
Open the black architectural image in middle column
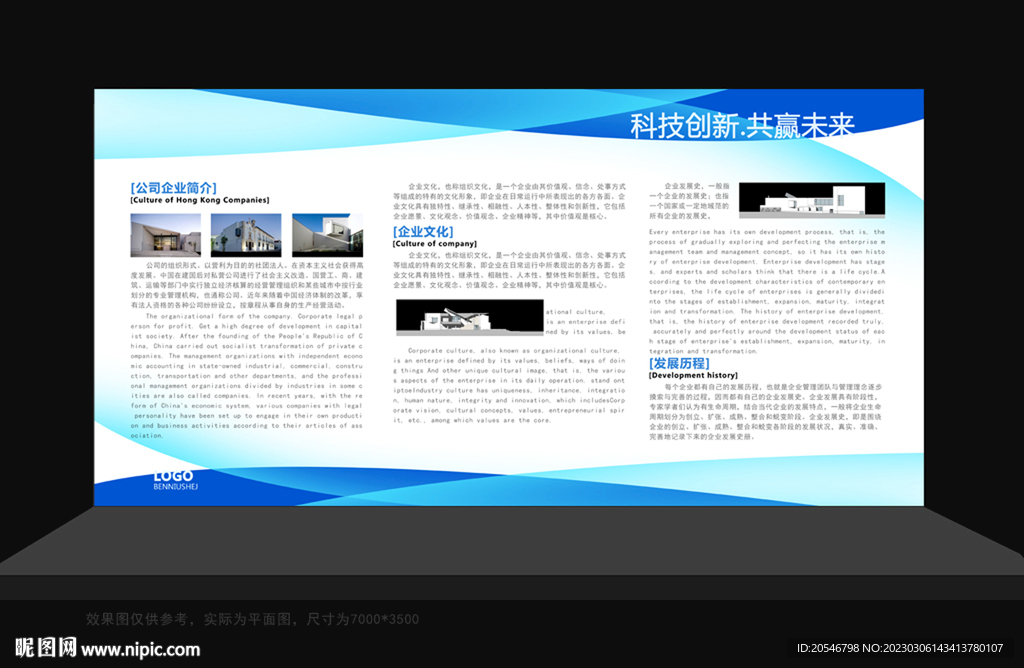(470, 317)
